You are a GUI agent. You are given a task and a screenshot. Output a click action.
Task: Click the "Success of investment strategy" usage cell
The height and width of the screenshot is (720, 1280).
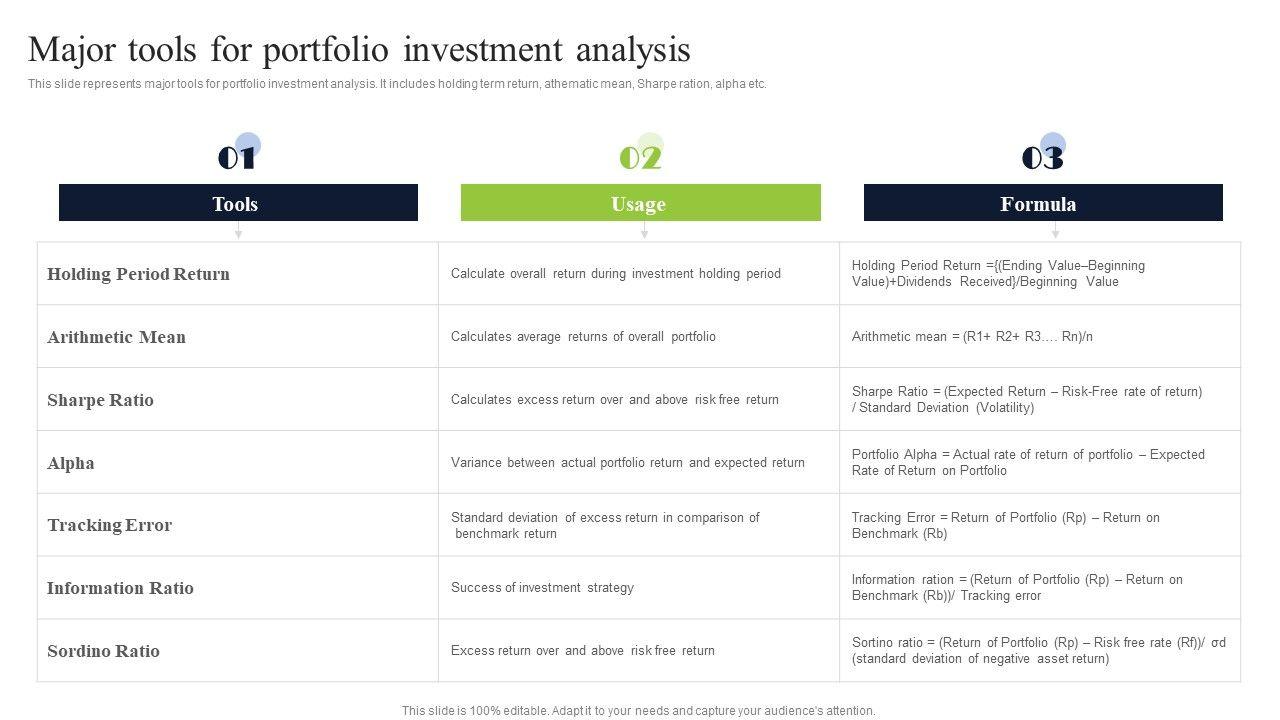pyautogui.click(x=542, y=588)
